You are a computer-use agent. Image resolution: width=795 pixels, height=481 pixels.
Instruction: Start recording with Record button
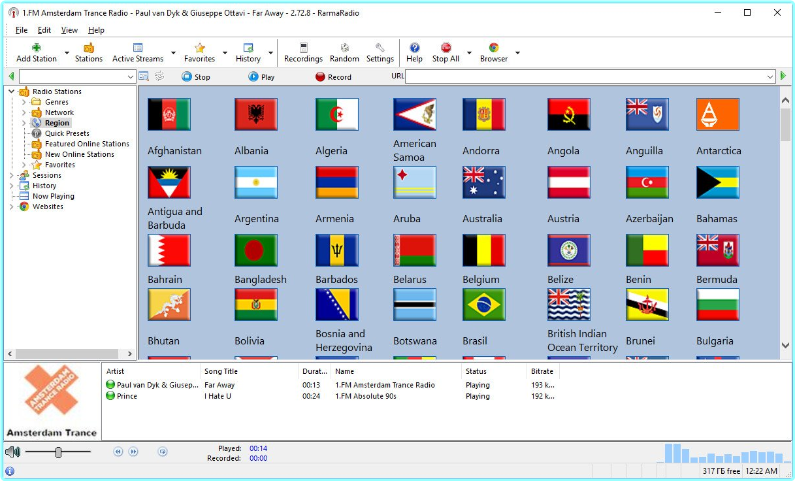tap(333, 77)
